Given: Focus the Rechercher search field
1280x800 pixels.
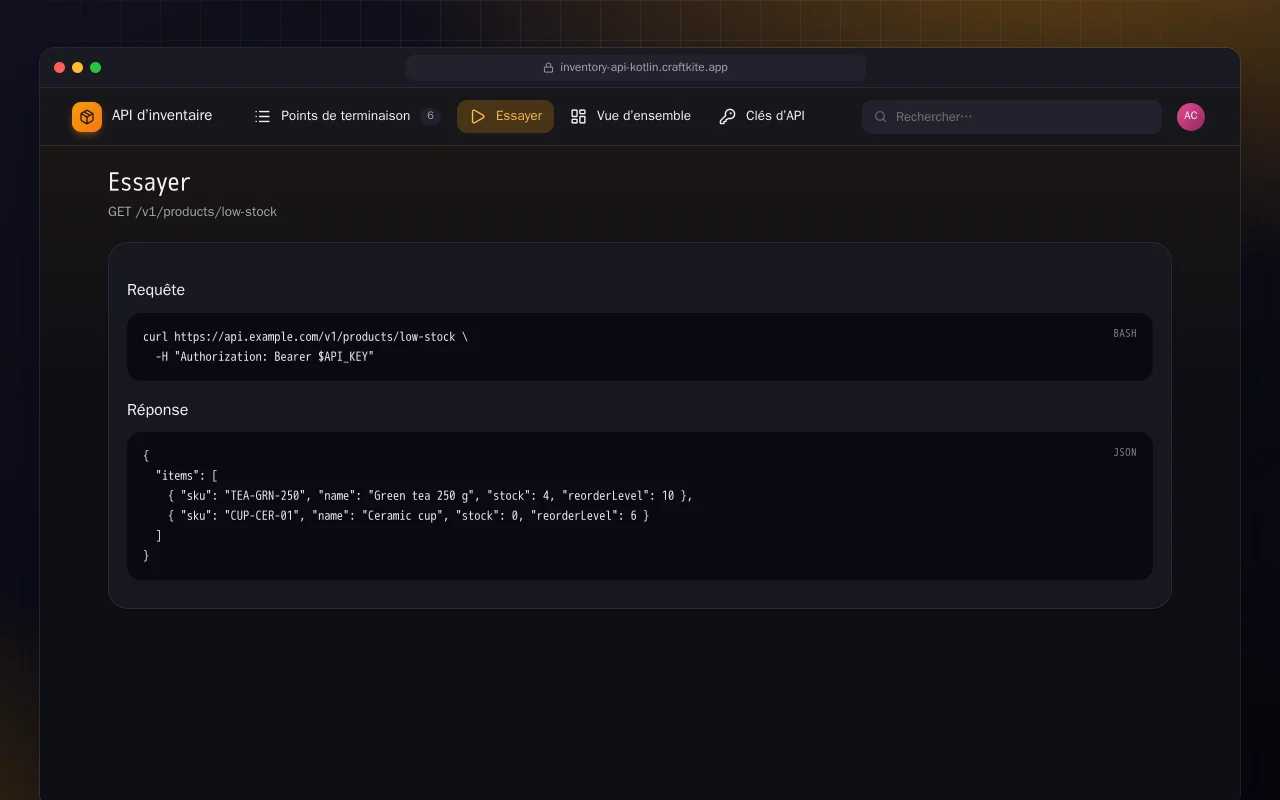Looking at the screenshot, I should [x=1012, y=117].
